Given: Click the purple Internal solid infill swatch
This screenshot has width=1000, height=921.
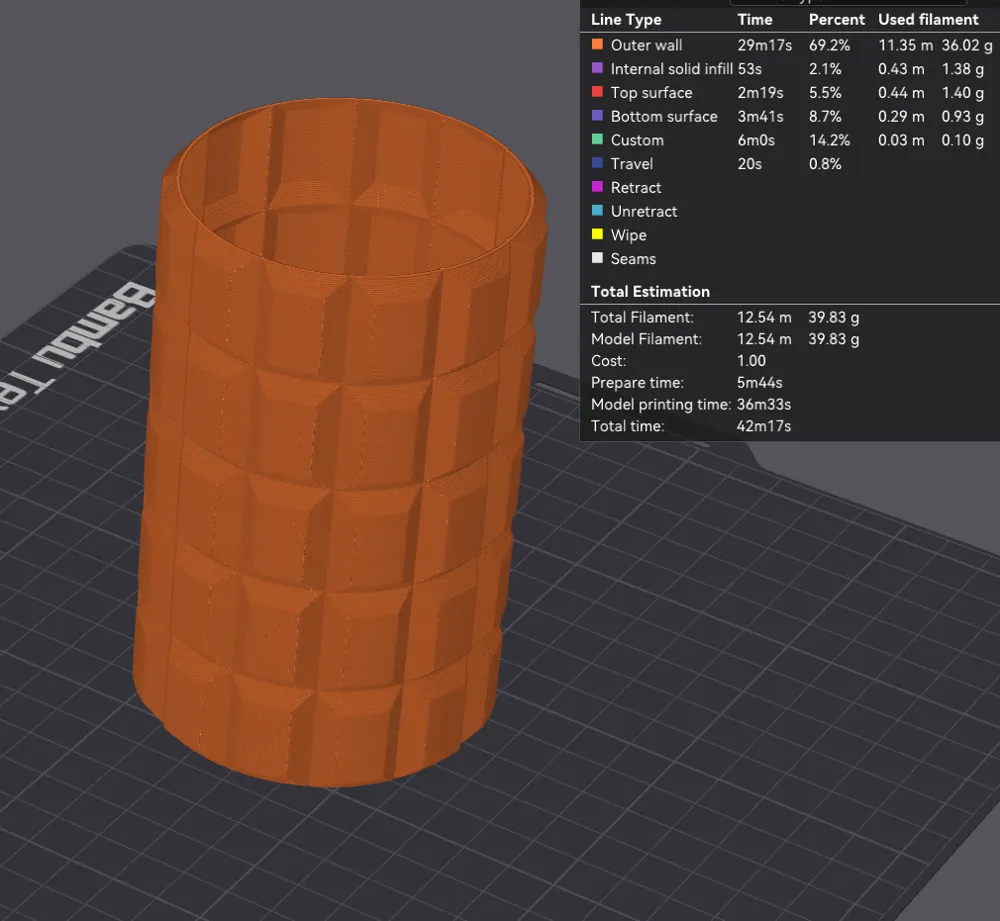Looking at the screenshot, I should pyautogui.click(x=597, y=68).
